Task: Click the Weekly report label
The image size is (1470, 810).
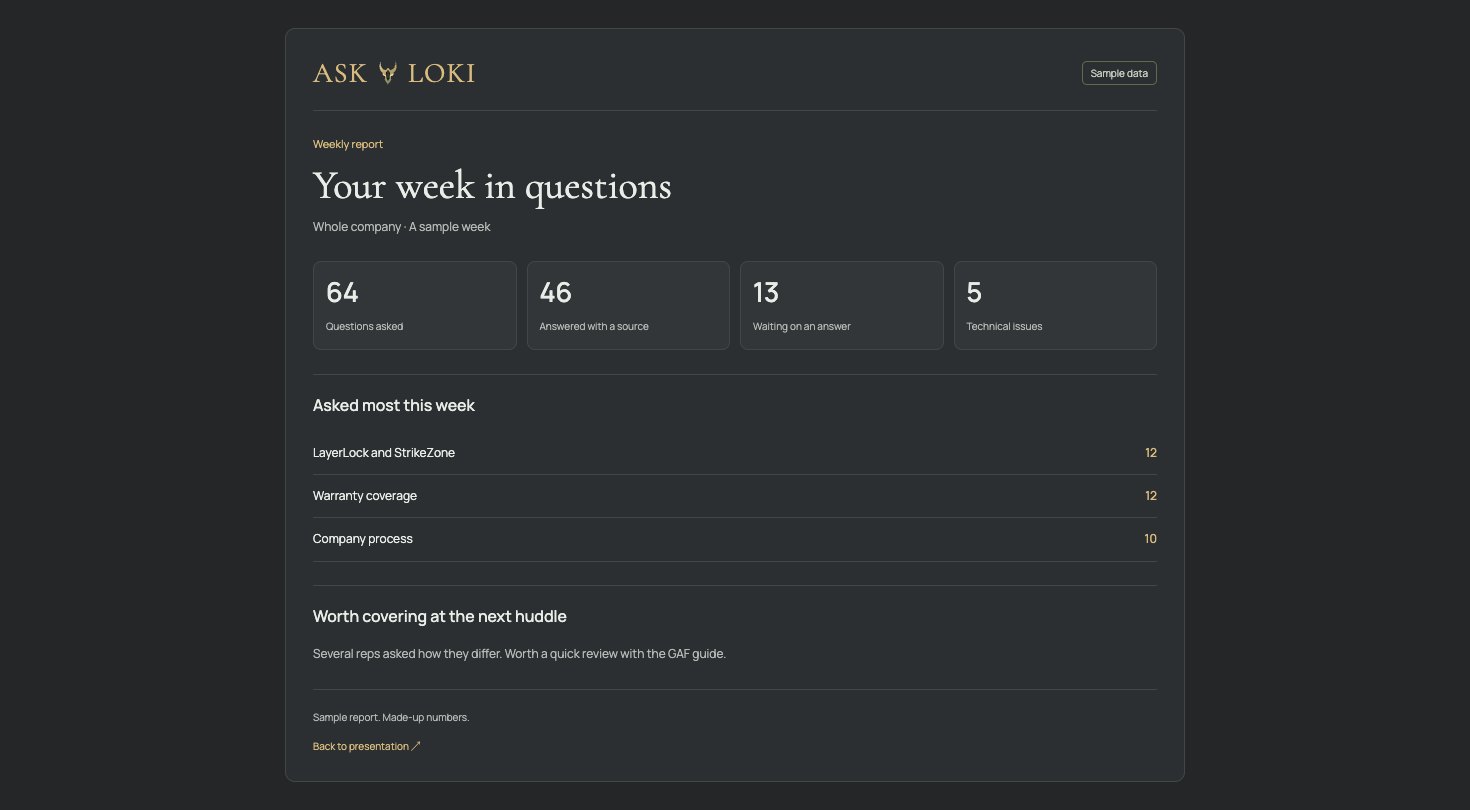Action: 348,144
